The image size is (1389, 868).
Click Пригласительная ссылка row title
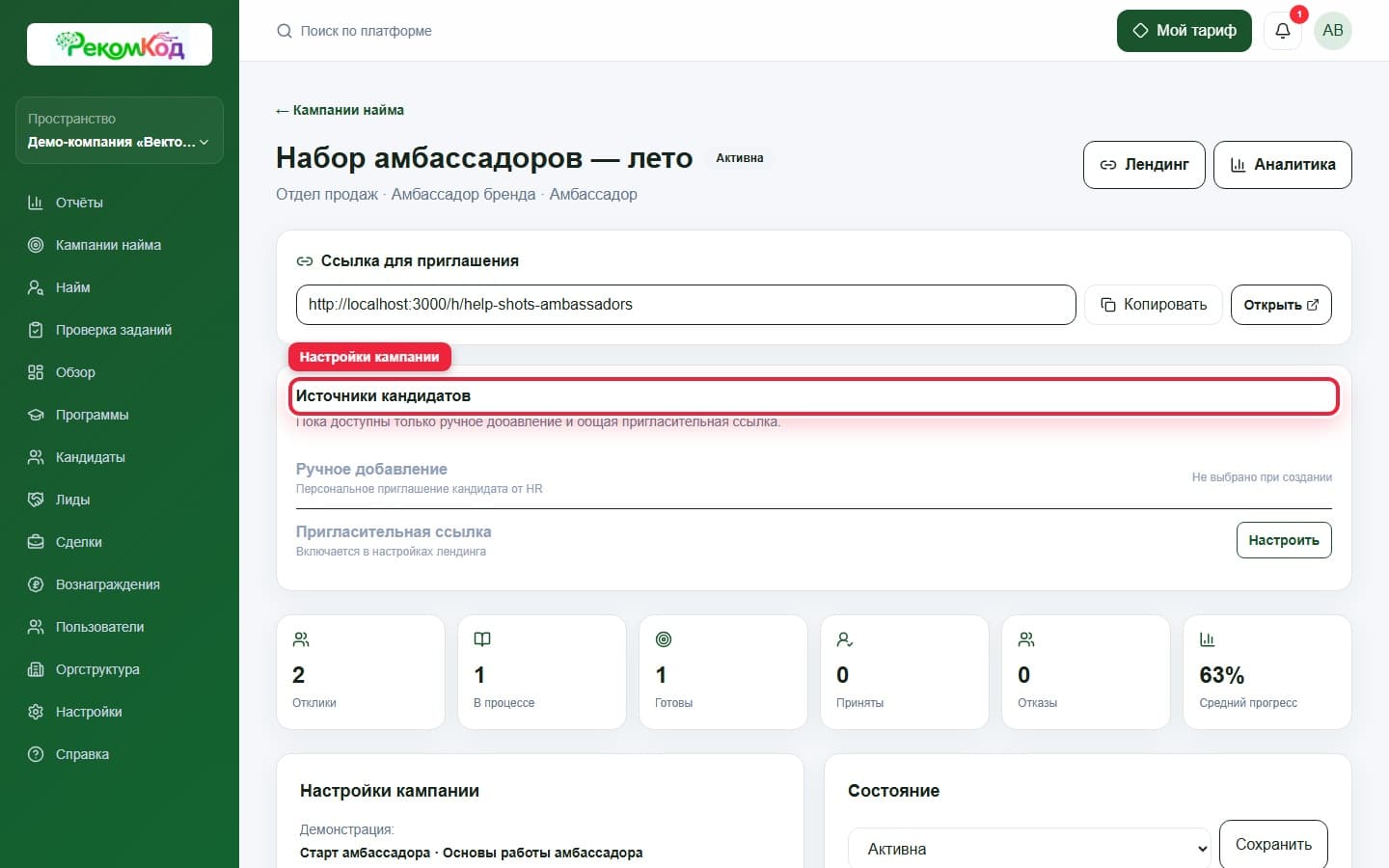(x=394, y=531)
